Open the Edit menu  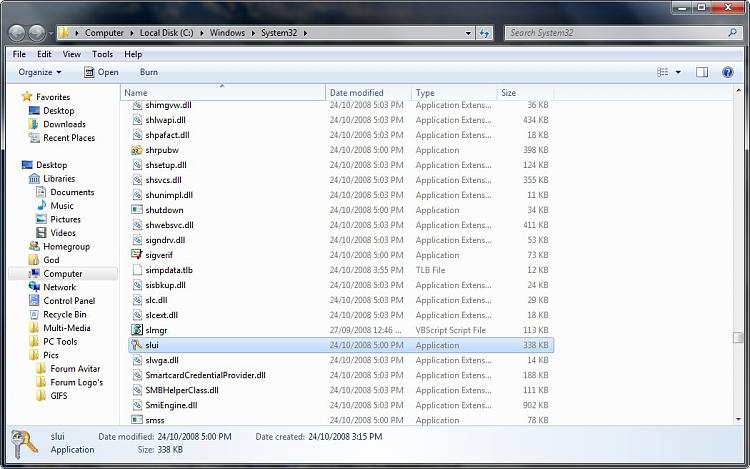(44, 54)
